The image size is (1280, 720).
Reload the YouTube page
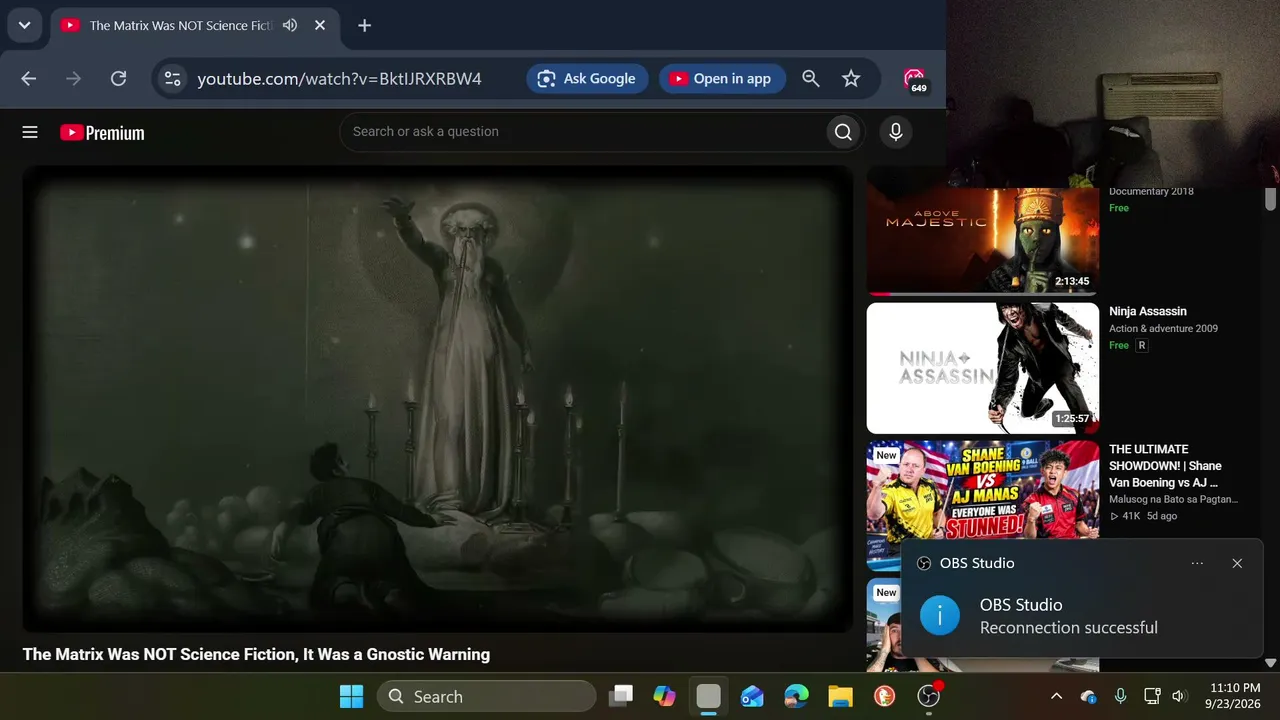(118, 78)
